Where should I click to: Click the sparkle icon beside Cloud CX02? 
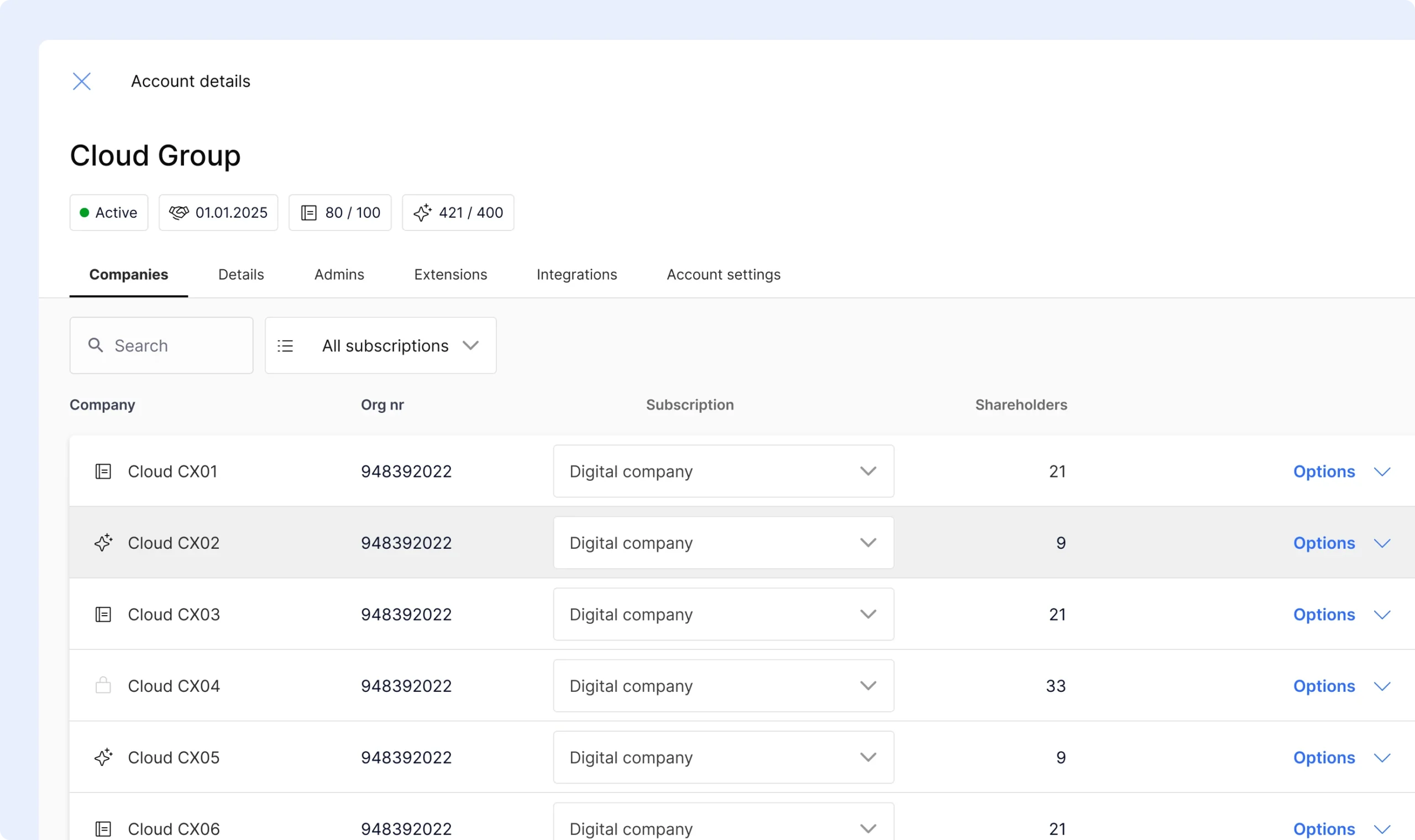(103, 543)
